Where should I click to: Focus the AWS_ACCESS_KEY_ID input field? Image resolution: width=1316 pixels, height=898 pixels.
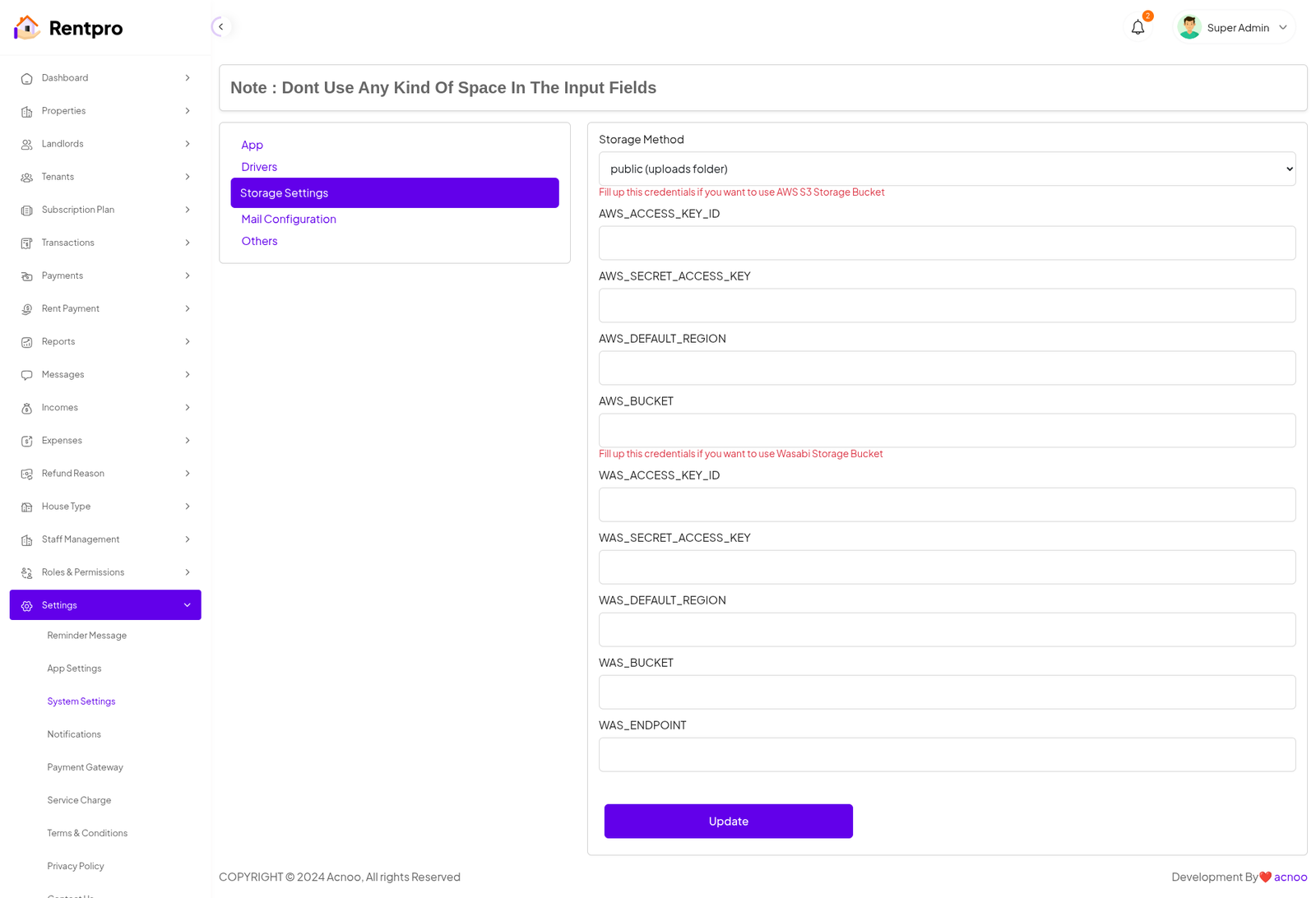click(x=947, y=243)
